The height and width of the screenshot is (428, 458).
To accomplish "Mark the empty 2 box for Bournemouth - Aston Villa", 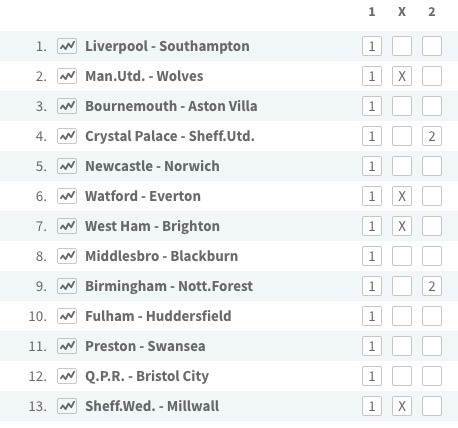I will point(432,106).
